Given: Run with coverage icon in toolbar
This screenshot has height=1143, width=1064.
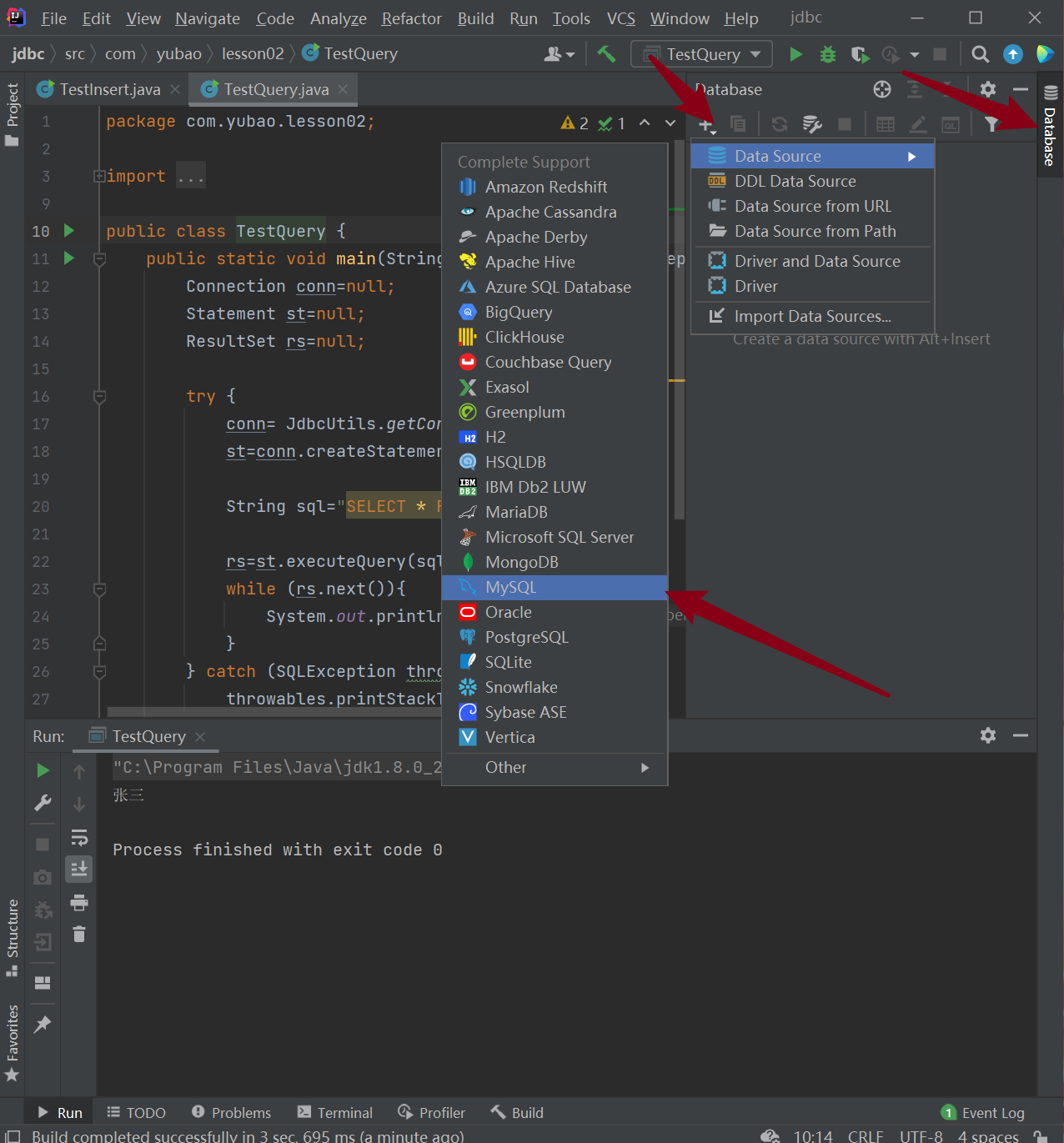Looking at the screenshot, I should tap(860, 54).
